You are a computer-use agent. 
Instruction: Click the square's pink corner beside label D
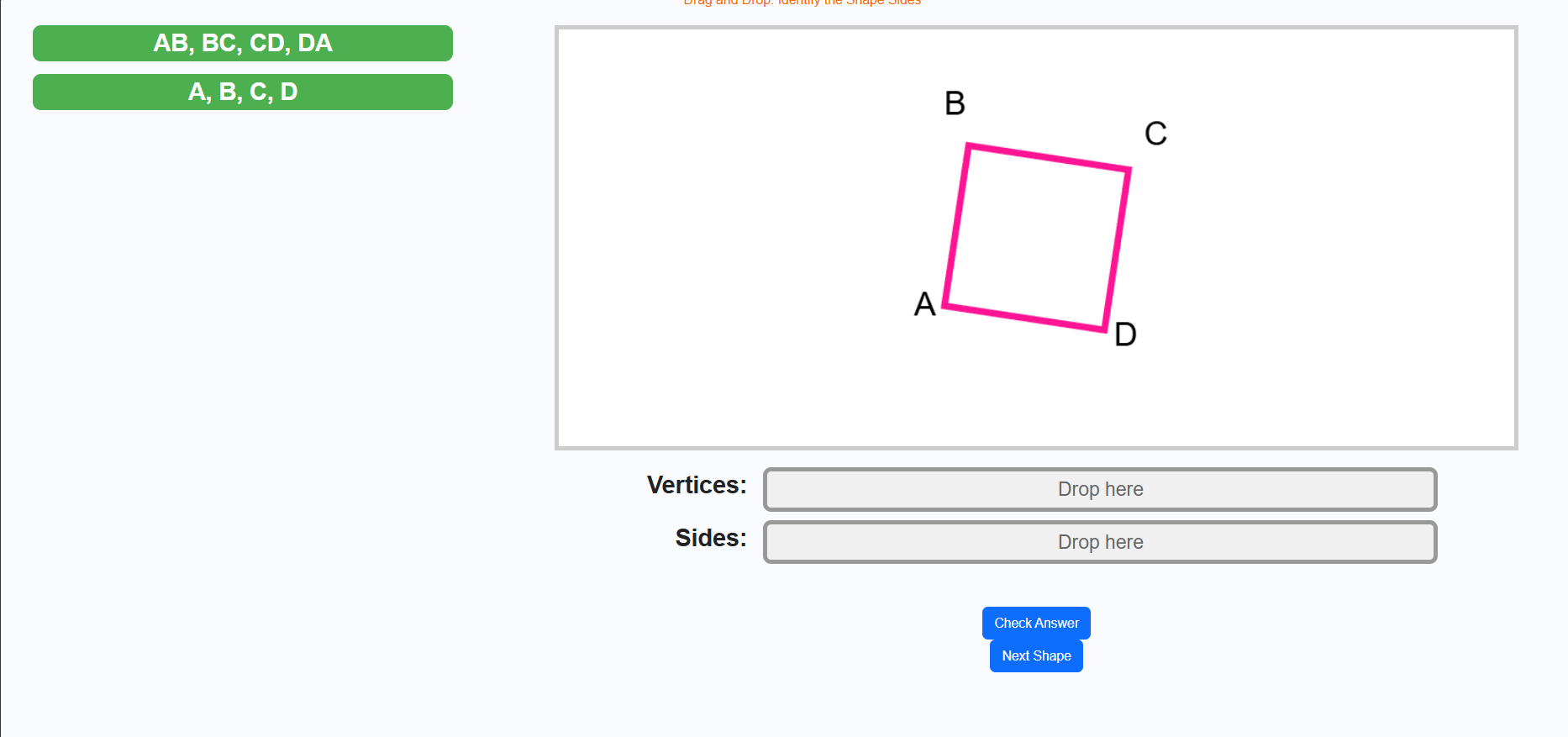click(1104, 329)
